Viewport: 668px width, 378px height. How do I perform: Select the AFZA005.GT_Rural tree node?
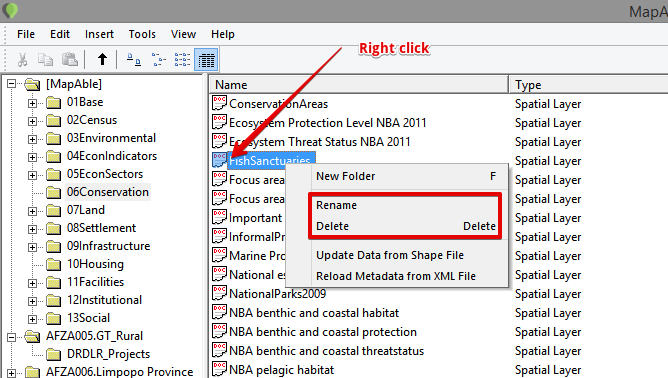(94, 336)
